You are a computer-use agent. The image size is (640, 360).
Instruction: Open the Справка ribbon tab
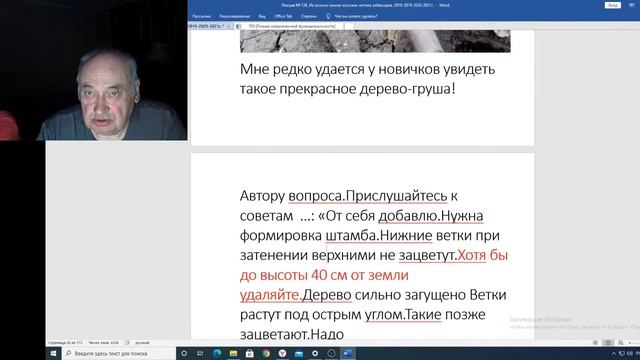pyautogui.click(x=309, y=16)
